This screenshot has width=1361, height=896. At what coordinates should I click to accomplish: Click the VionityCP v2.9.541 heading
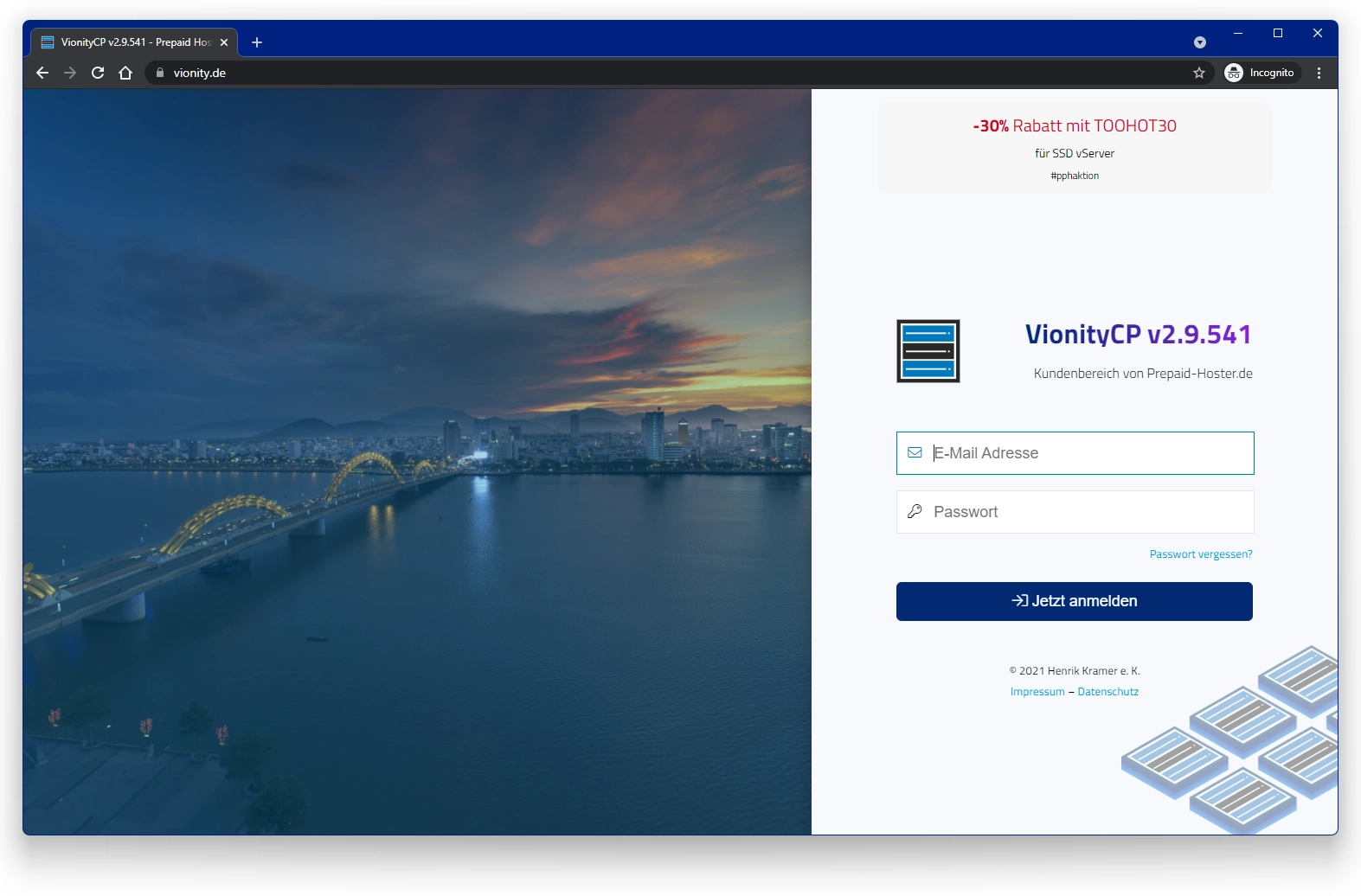coord(1139,335)
